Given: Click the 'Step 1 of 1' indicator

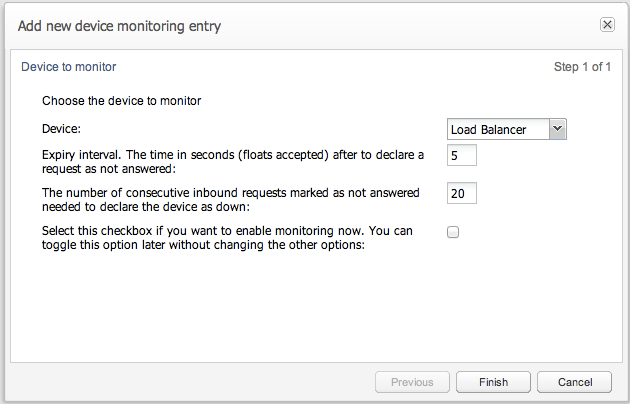Looking at the screenshot, I should tap(582, 67).
